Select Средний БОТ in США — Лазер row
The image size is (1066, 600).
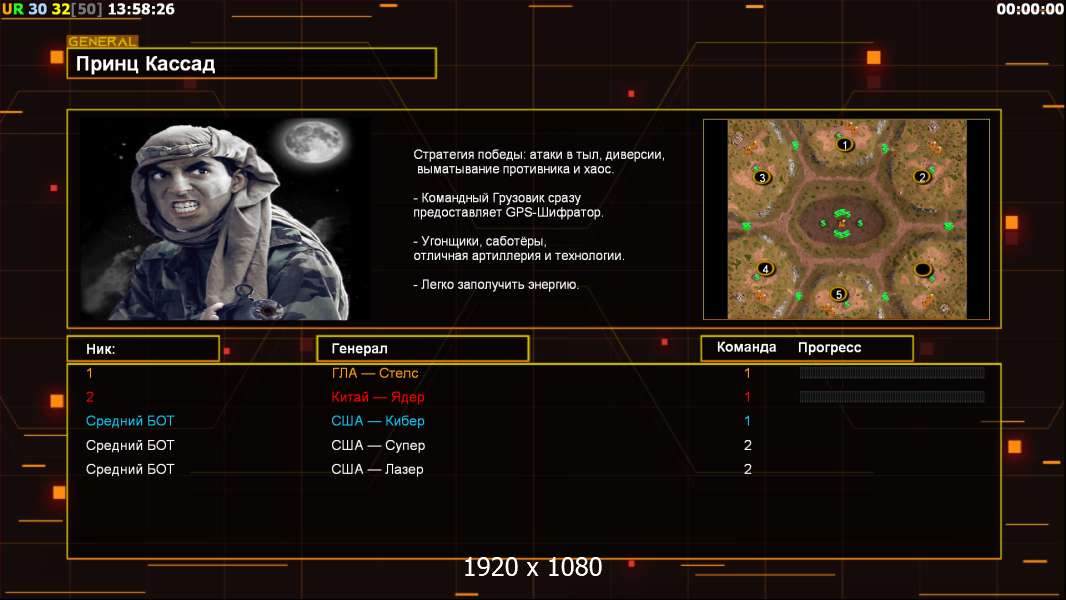coord(130,469)
